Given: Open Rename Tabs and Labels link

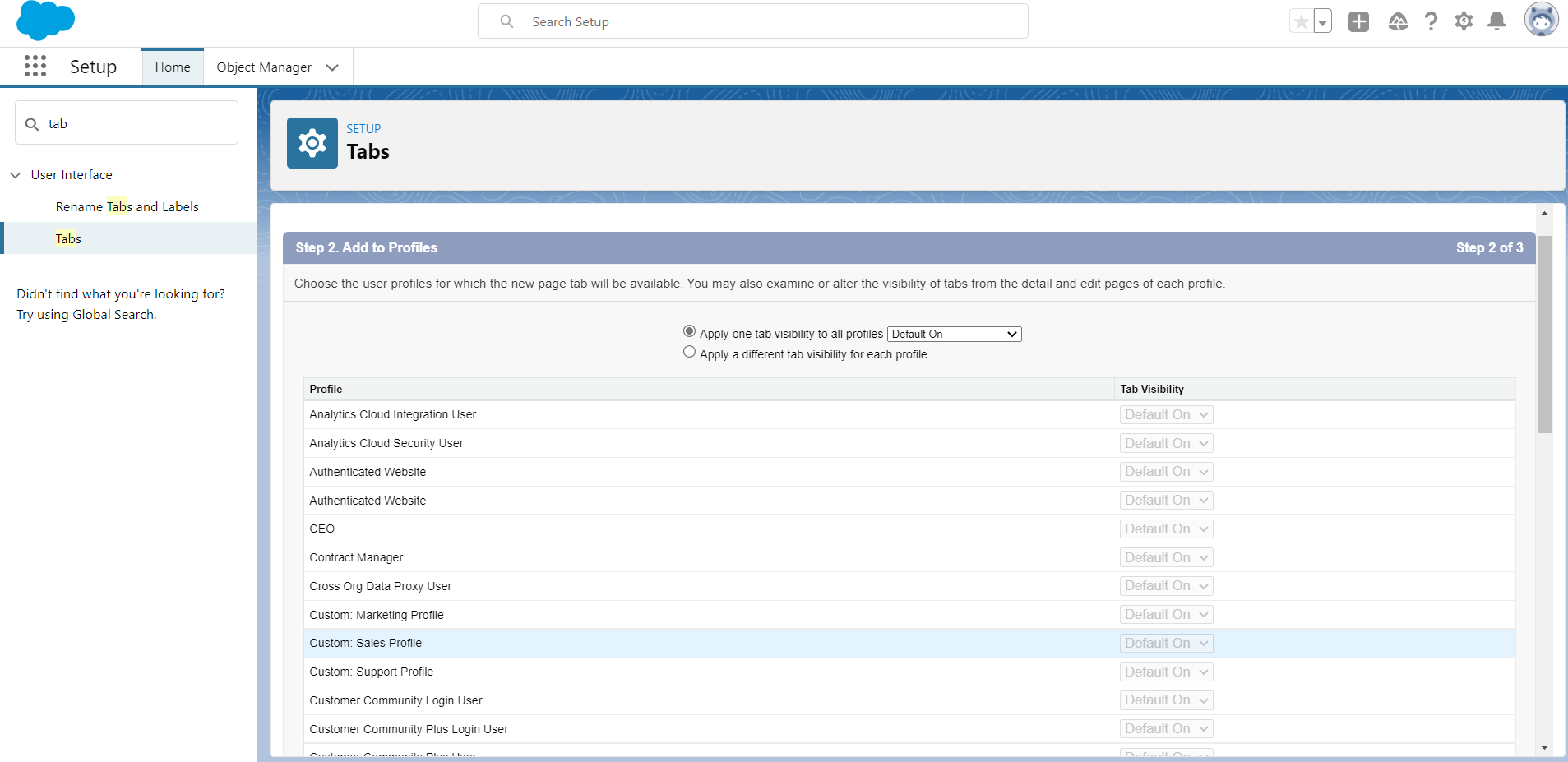Looking at the screenshot, I should [x=127, y=207].
